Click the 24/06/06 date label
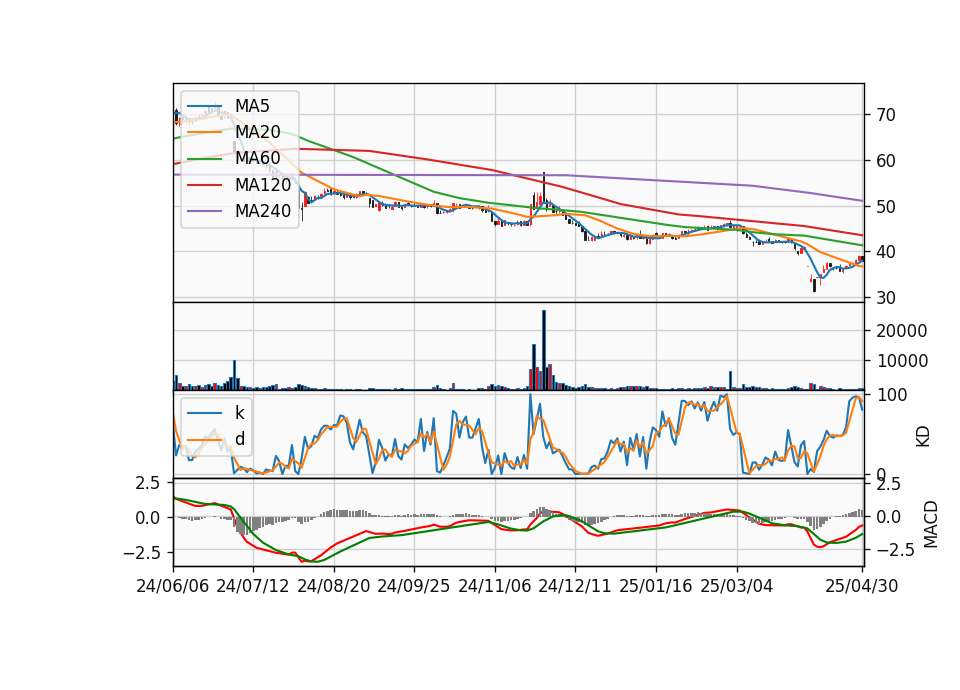This screenshot has height=690, width=960. click(173, 586)
